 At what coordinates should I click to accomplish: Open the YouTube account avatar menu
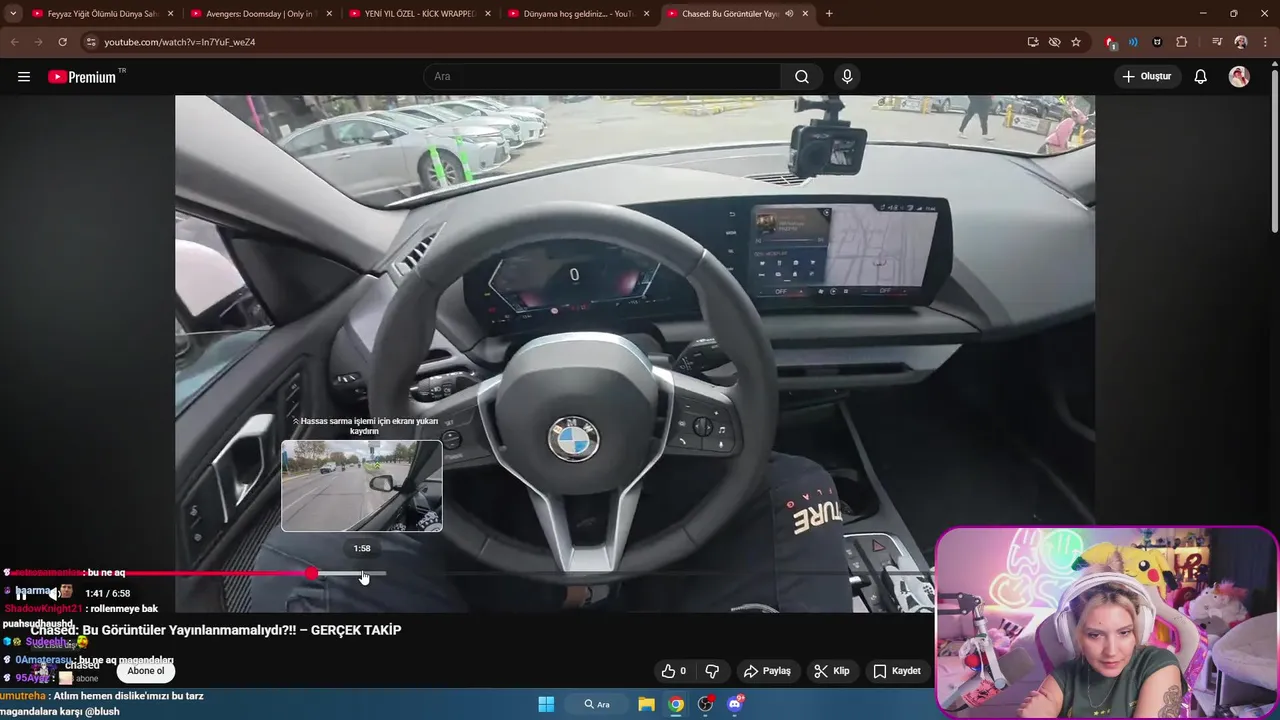(1239, 77)
